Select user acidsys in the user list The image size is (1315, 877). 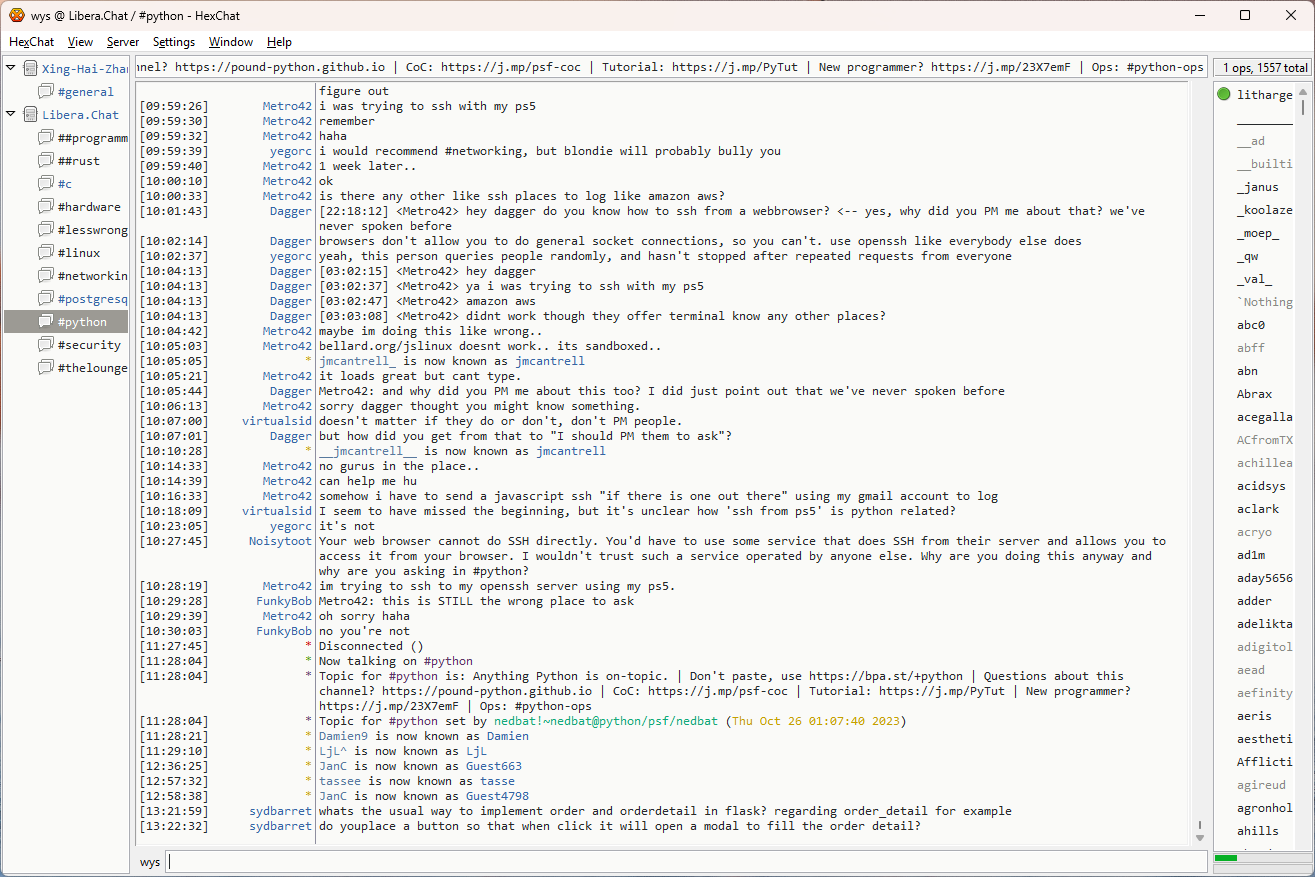click(x=1261, y=486)
